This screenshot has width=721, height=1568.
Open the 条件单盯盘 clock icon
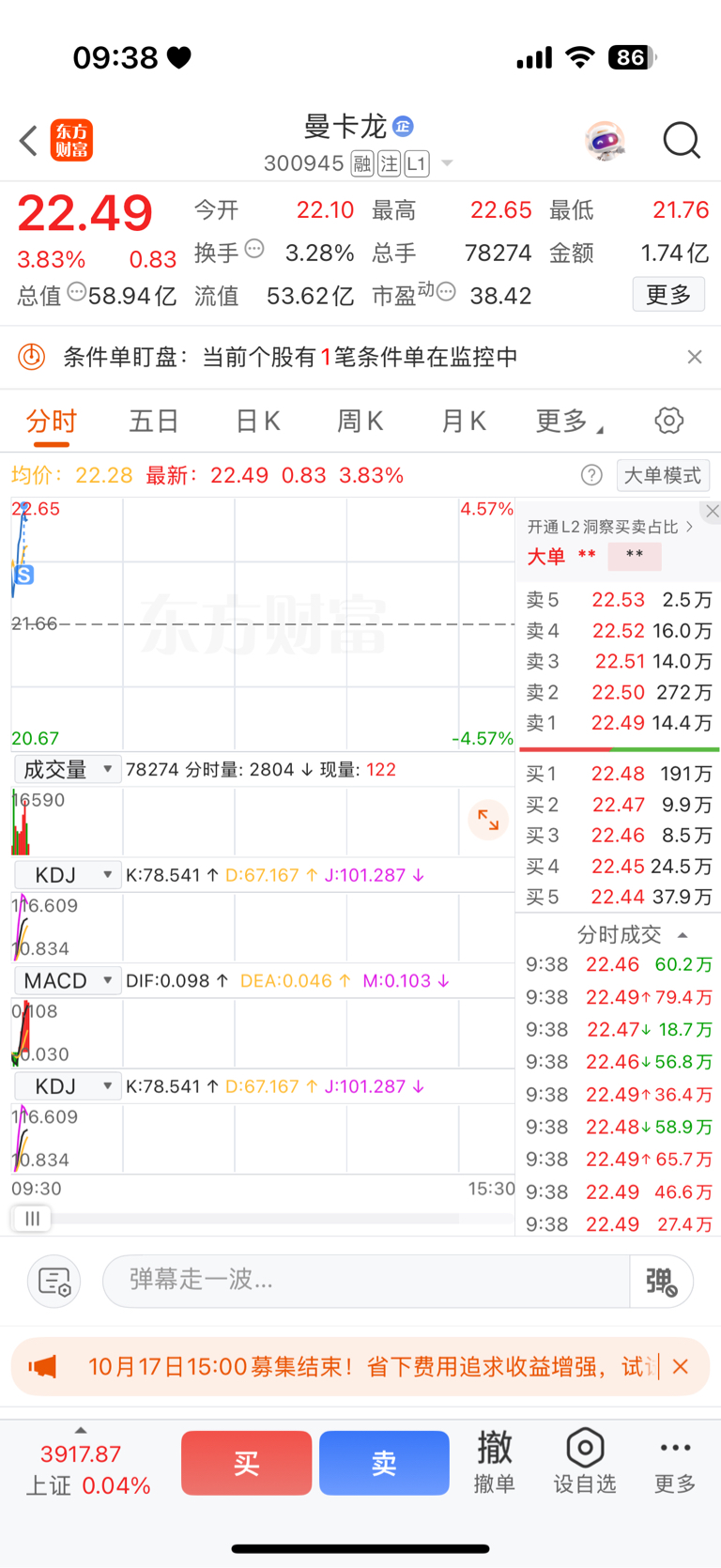[32, 357]
